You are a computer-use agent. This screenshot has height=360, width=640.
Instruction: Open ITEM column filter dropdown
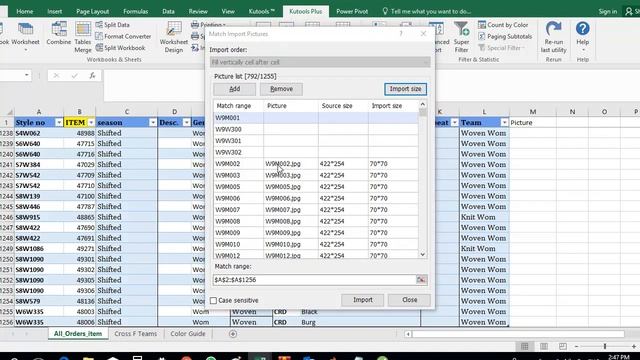pos(91,122)
